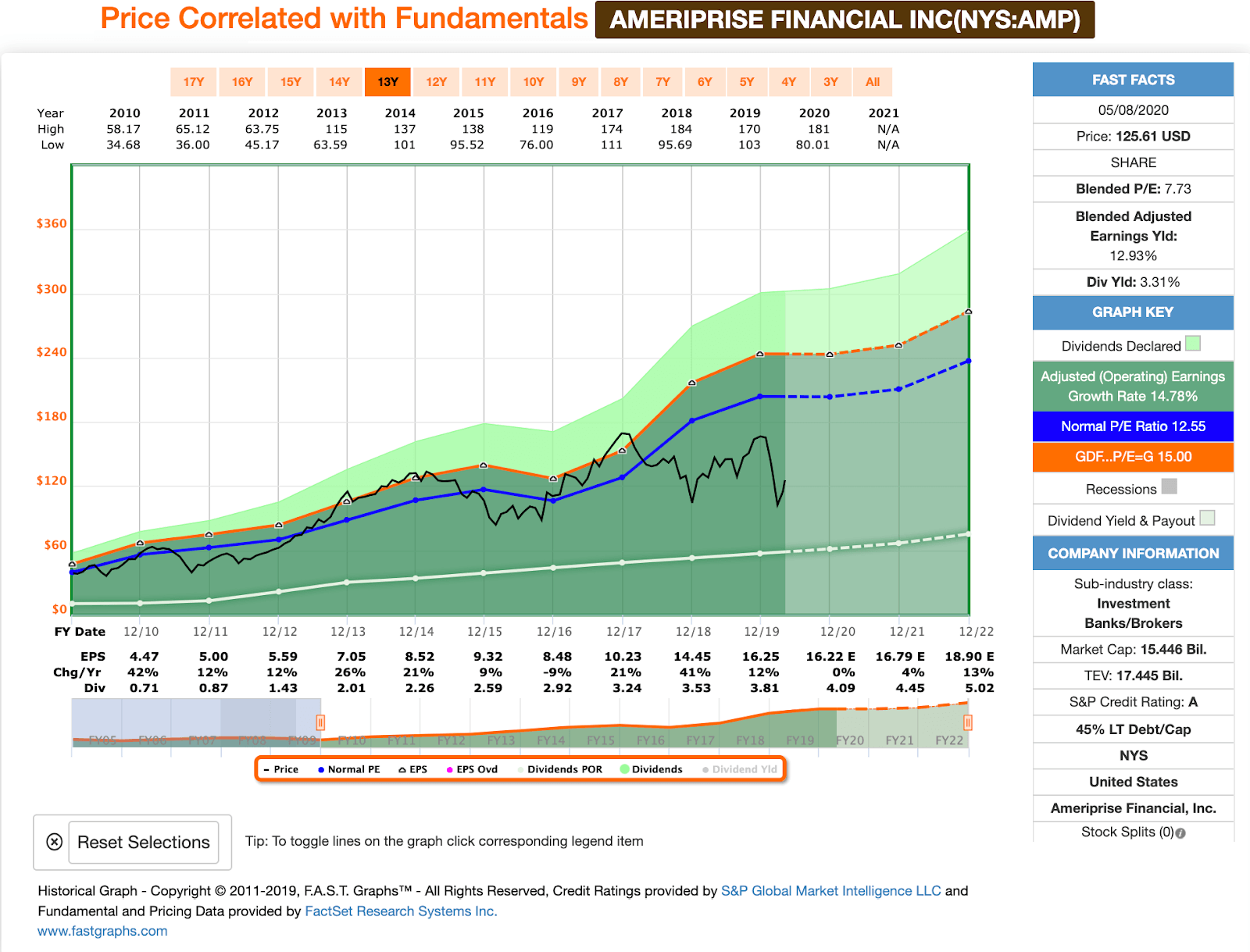1250x952 pixels.
Task: Click the Stock Splits info icon
Action: (x=1180, y=833)
